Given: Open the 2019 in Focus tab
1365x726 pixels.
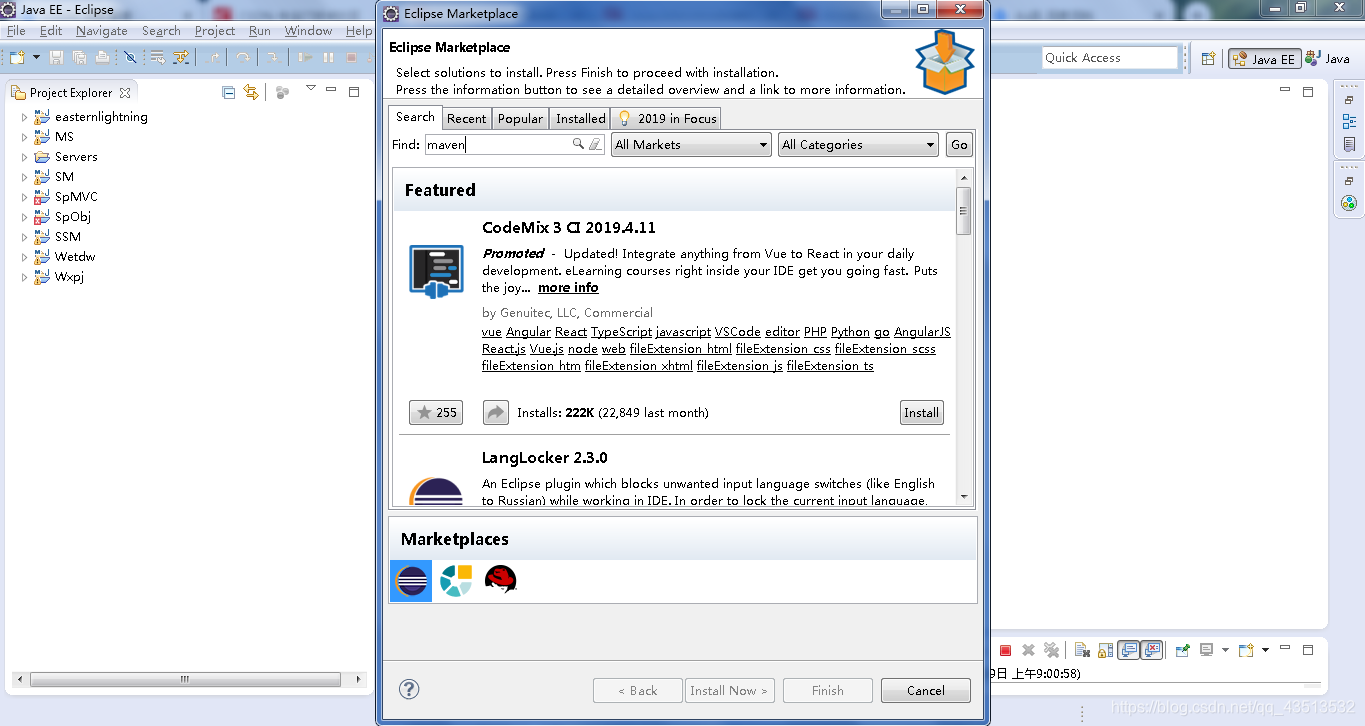Looking at the screenshot, I should pos(666,118).
